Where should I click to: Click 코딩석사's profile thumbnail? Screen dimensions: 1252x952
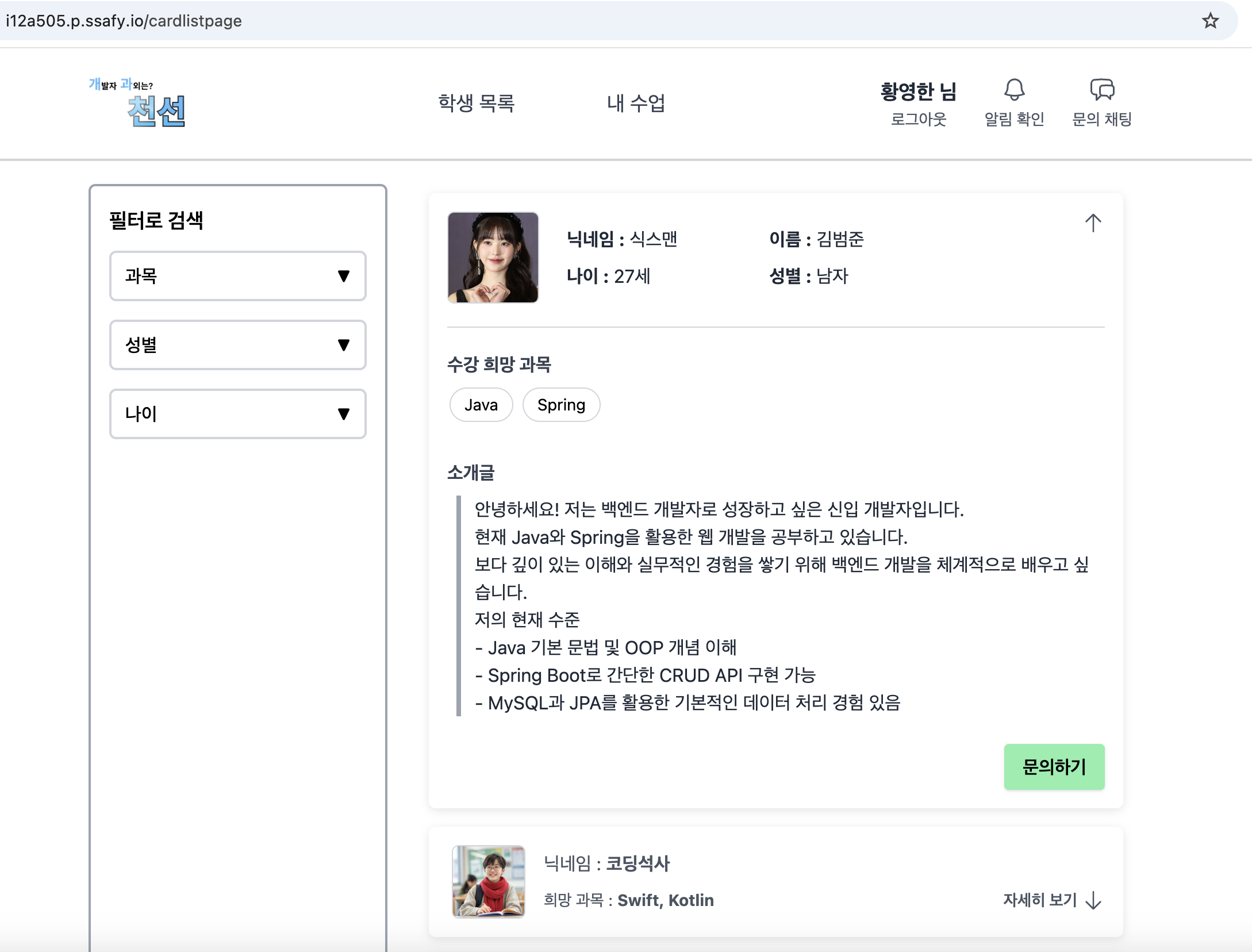pyautogui.click(x=489, y=881)
